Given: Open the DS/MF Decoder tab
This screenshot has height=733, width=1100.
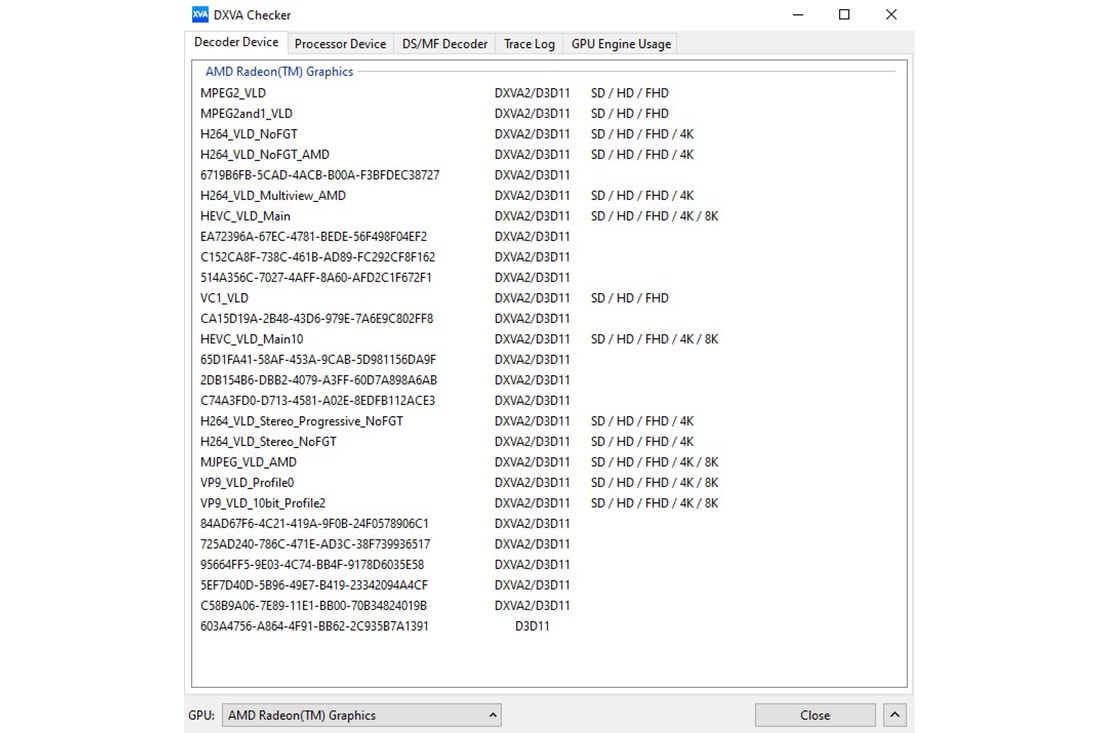Looking at the screenshot, I should (x=445, y=43).
